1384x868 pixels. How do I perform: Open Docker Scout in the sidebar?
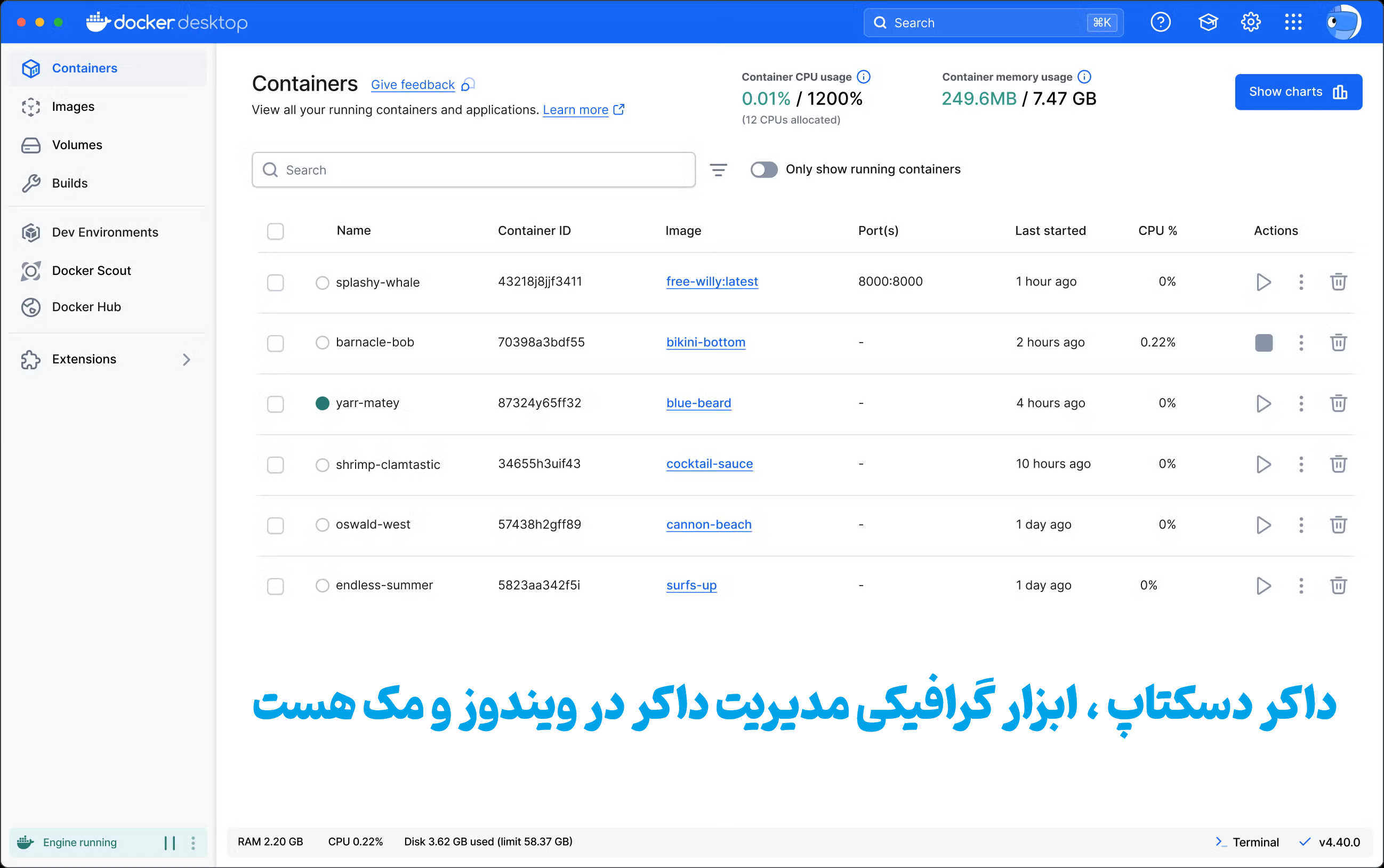[x=108, y=271]
